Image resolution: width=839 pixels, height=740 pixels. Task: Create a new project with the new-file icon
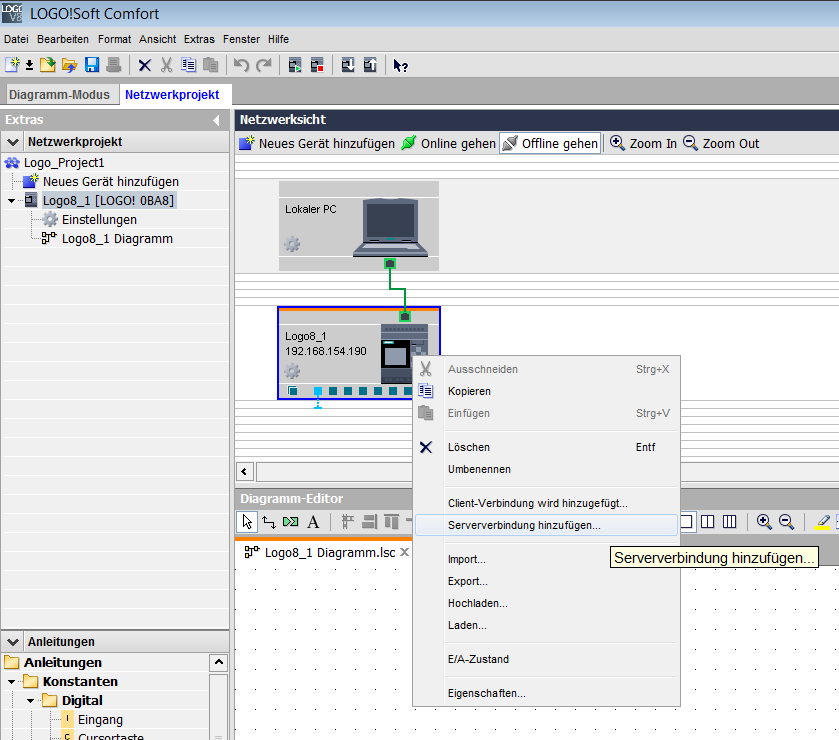pyautogui.click(x=12, y=65)
